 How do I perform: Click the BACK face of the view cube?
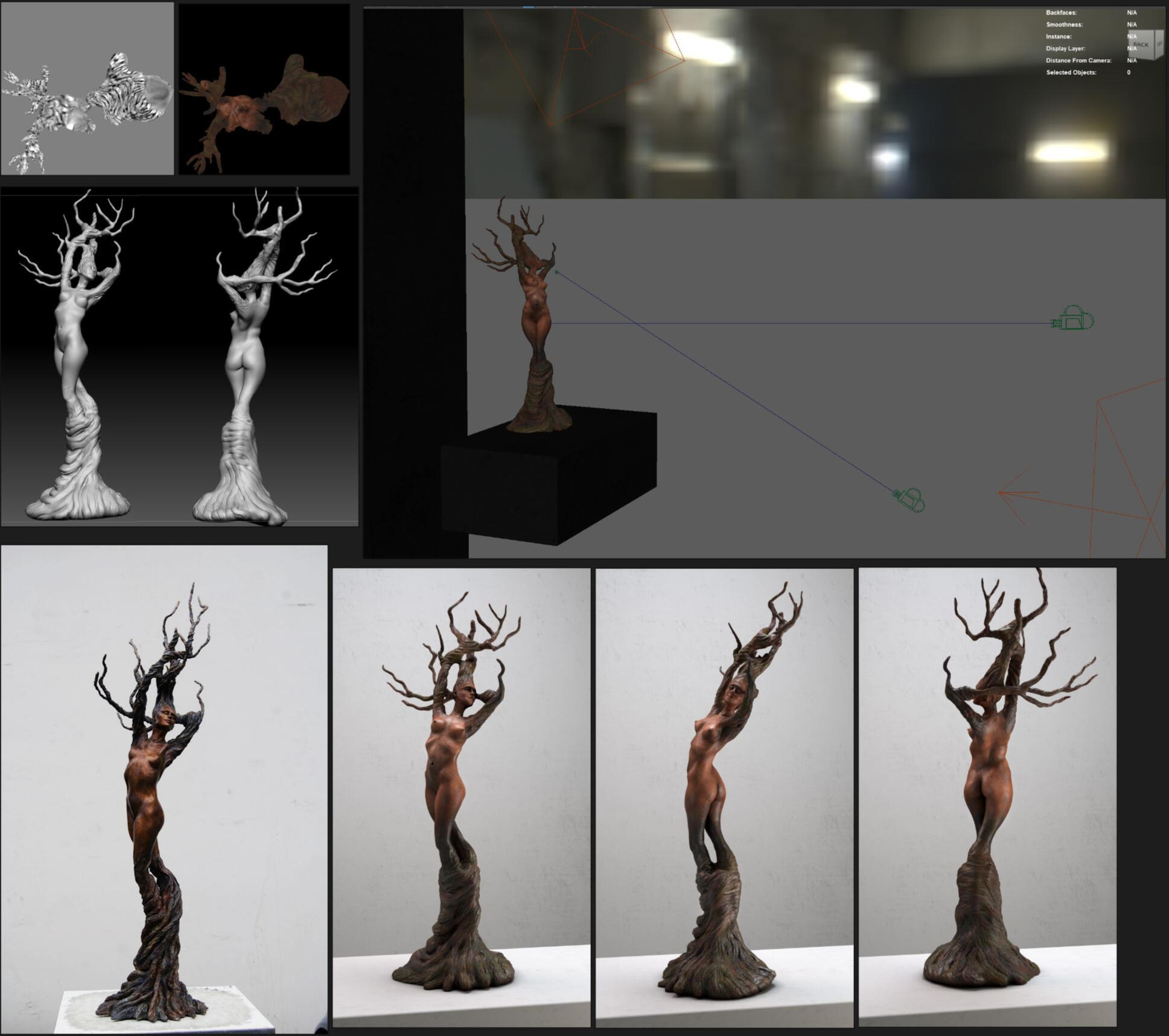point(1140,45)
